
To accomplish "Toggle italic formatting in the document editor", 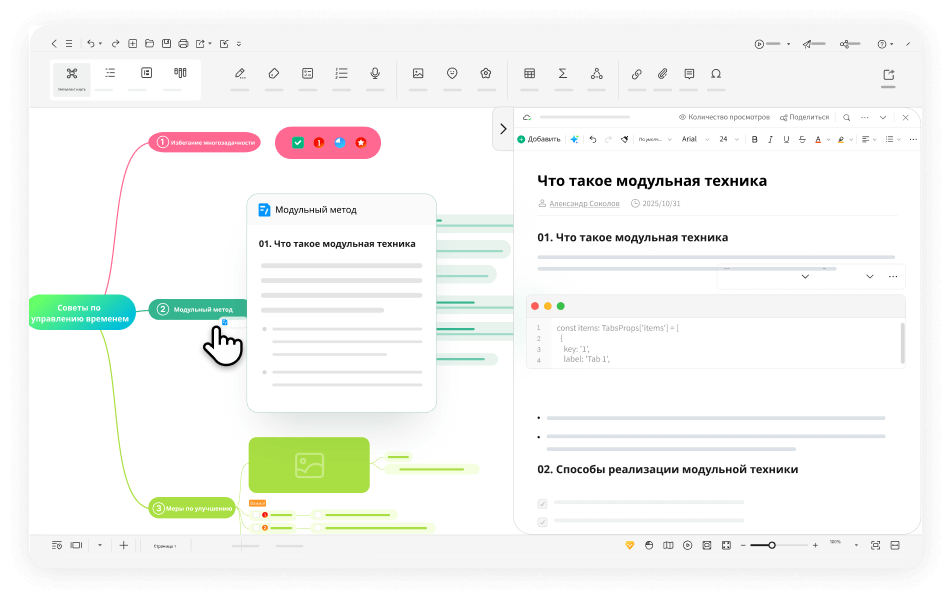I will [x=771, y=139].
